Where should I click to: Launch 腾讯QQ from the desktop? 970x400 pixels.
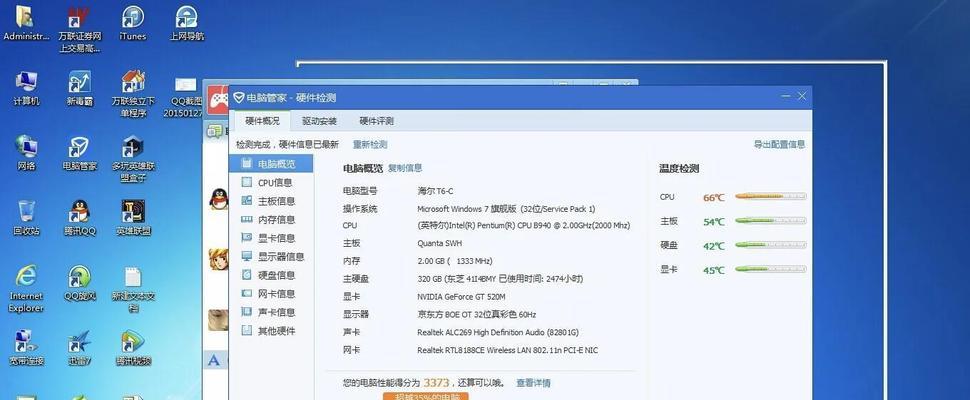point(79,218)
